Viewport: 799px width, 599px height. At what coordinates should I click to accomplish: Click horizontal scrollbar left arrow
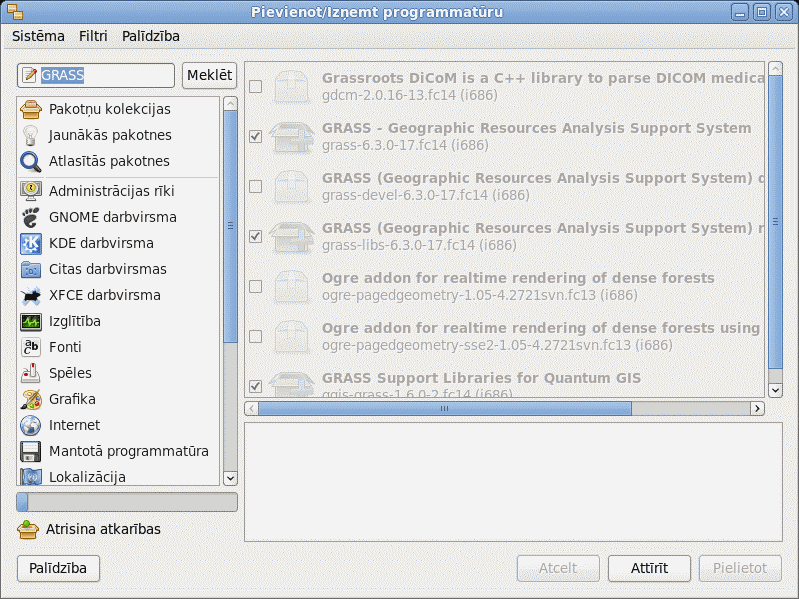point(251,409)
